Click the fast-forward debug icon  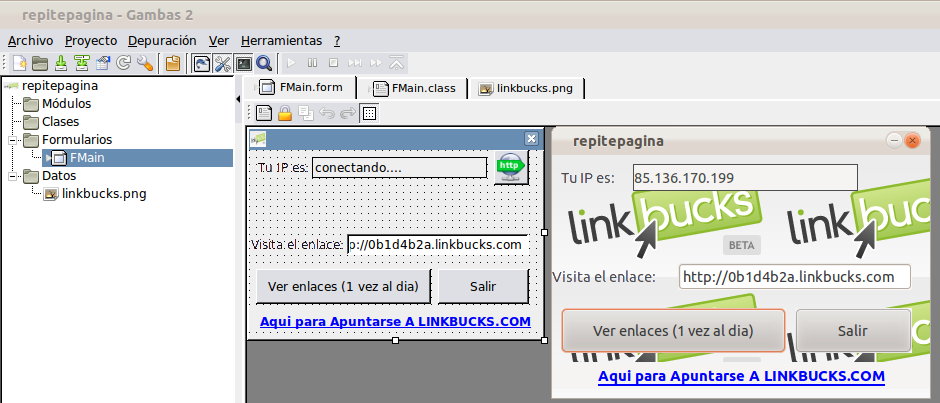pyautogui.click(x=376, y=63)
